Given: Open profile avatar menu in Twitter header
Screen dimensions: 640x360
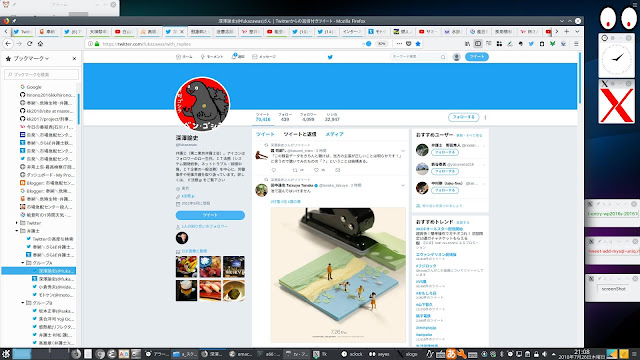Looking at the screenshot, I should click(x=457, y=57).
